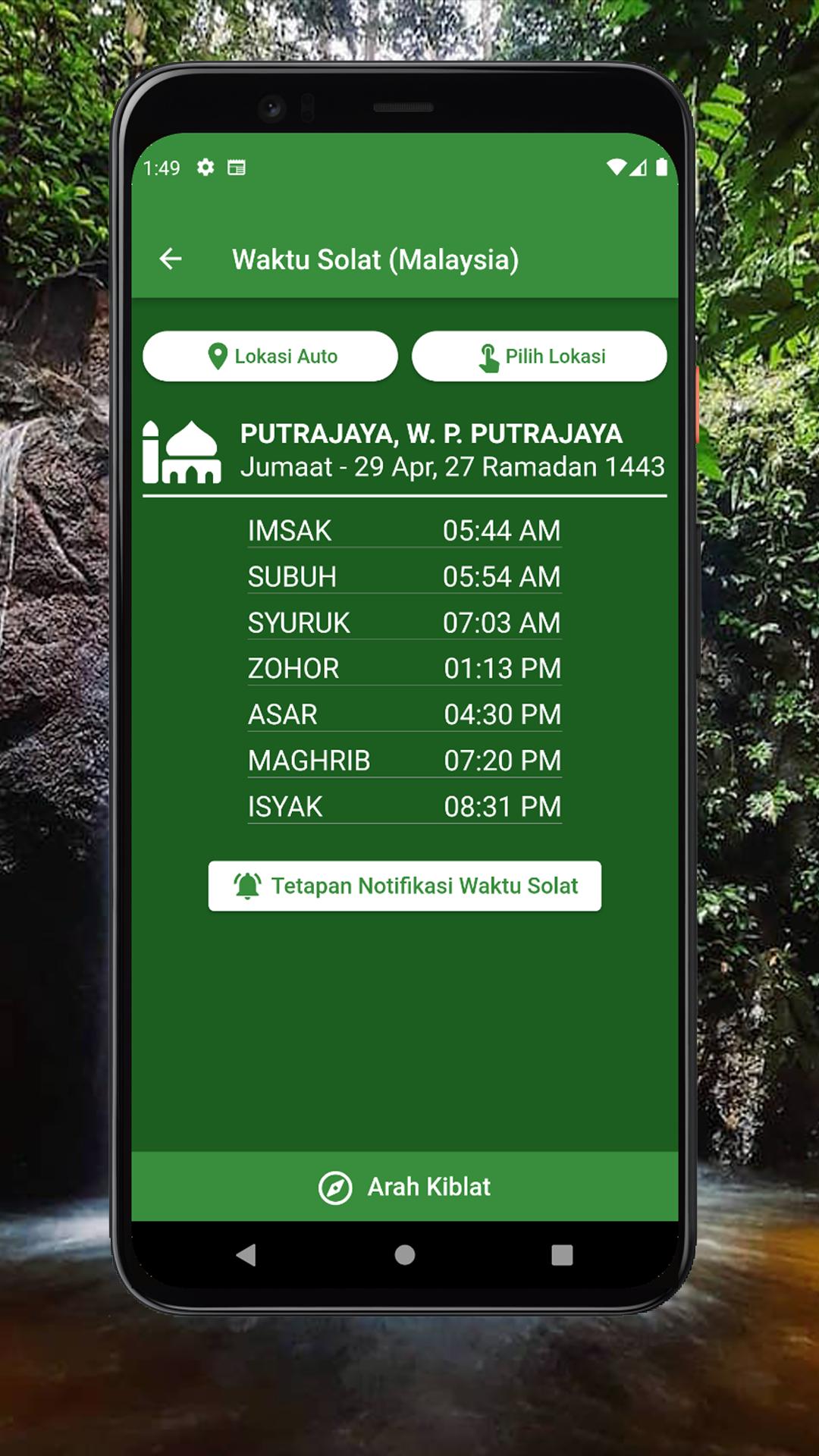Tap Android home circle button
Screen dimensions: 819x1456
pyautogui.click(x=405, y=1255)
